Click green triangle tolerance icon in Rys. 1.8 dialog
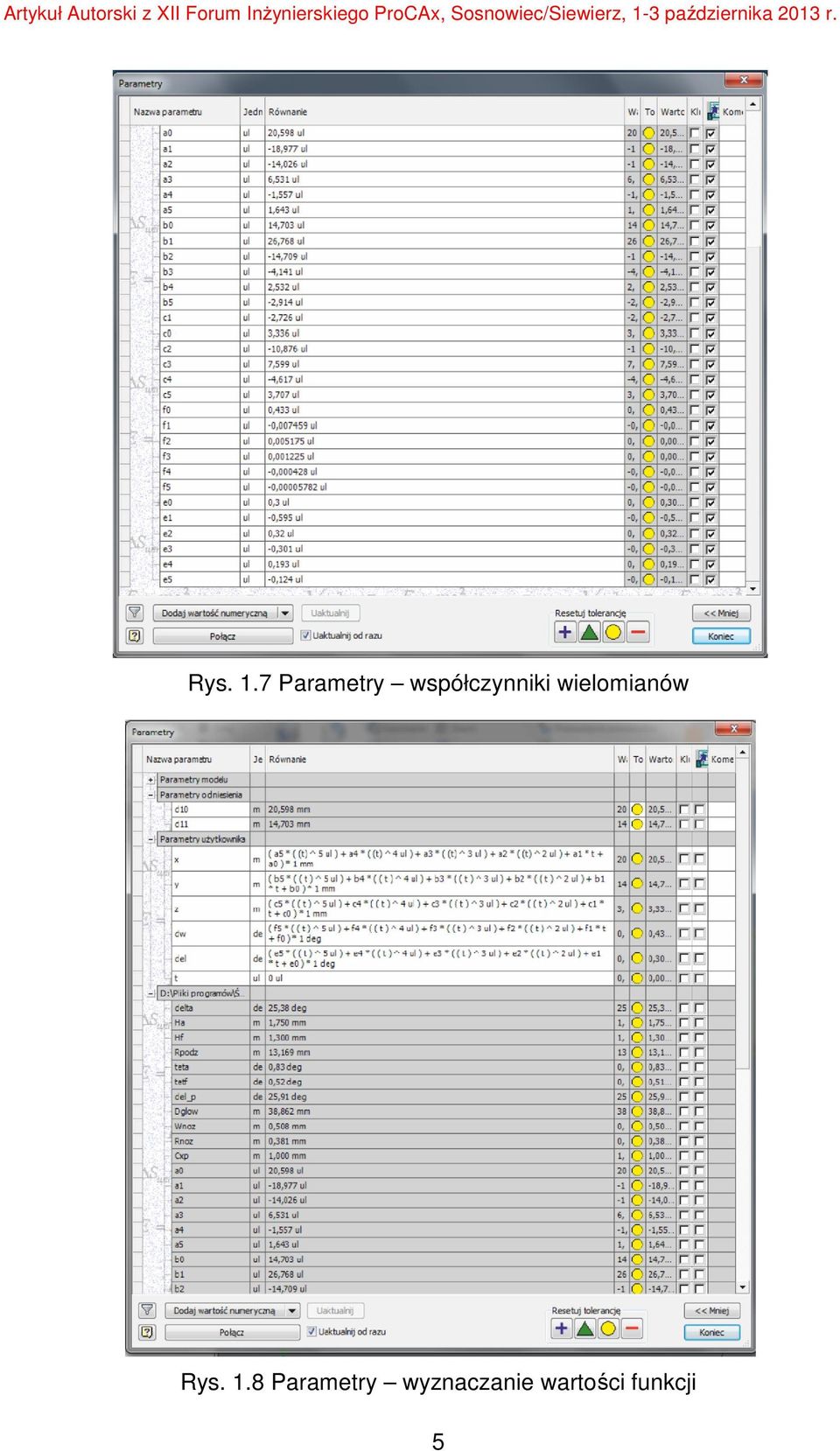This screenshot has width=840, height=1451. pos(584,1328)
